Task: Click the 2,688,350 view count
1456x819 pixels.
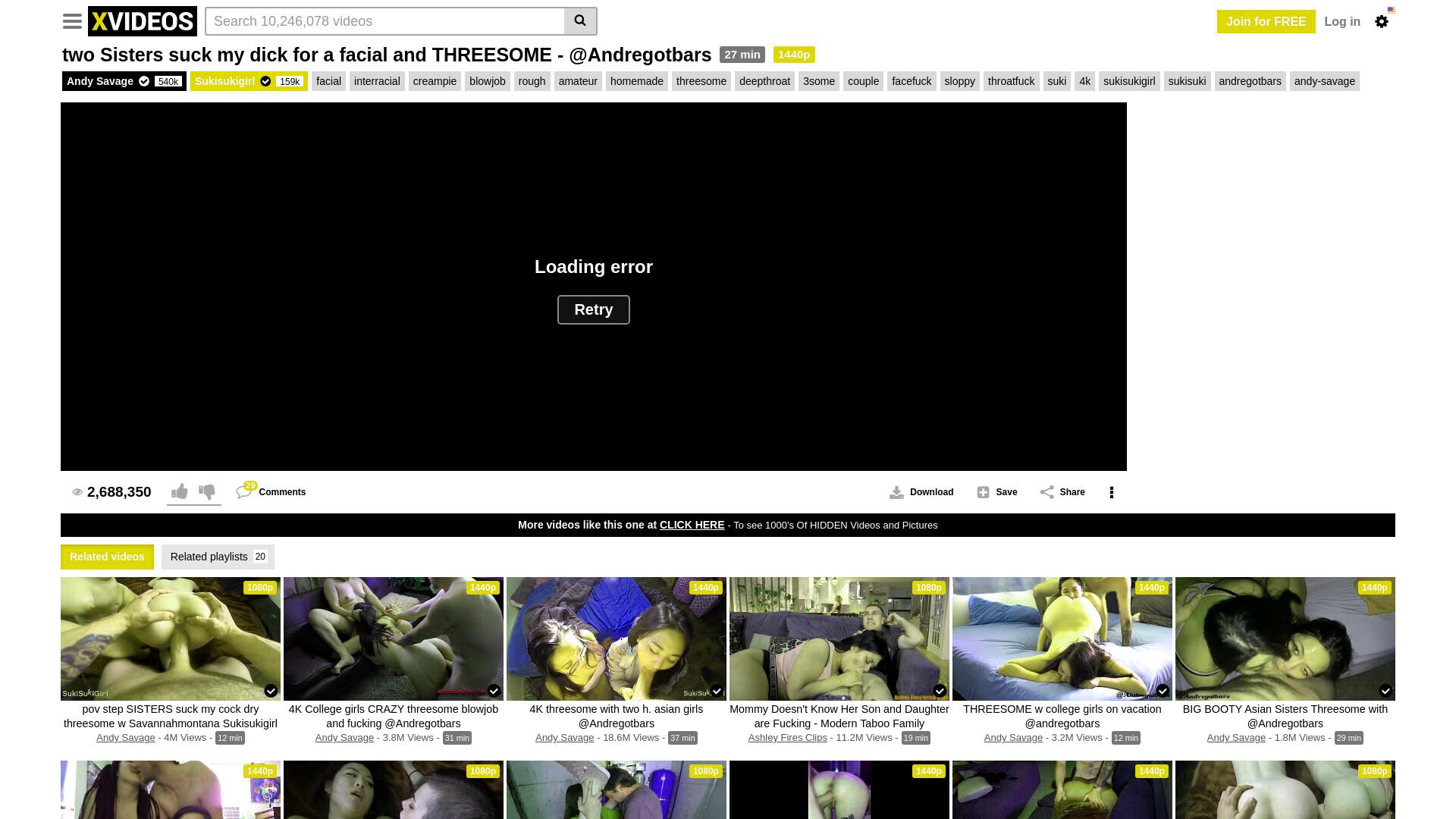Action: (x=119, y=492)
